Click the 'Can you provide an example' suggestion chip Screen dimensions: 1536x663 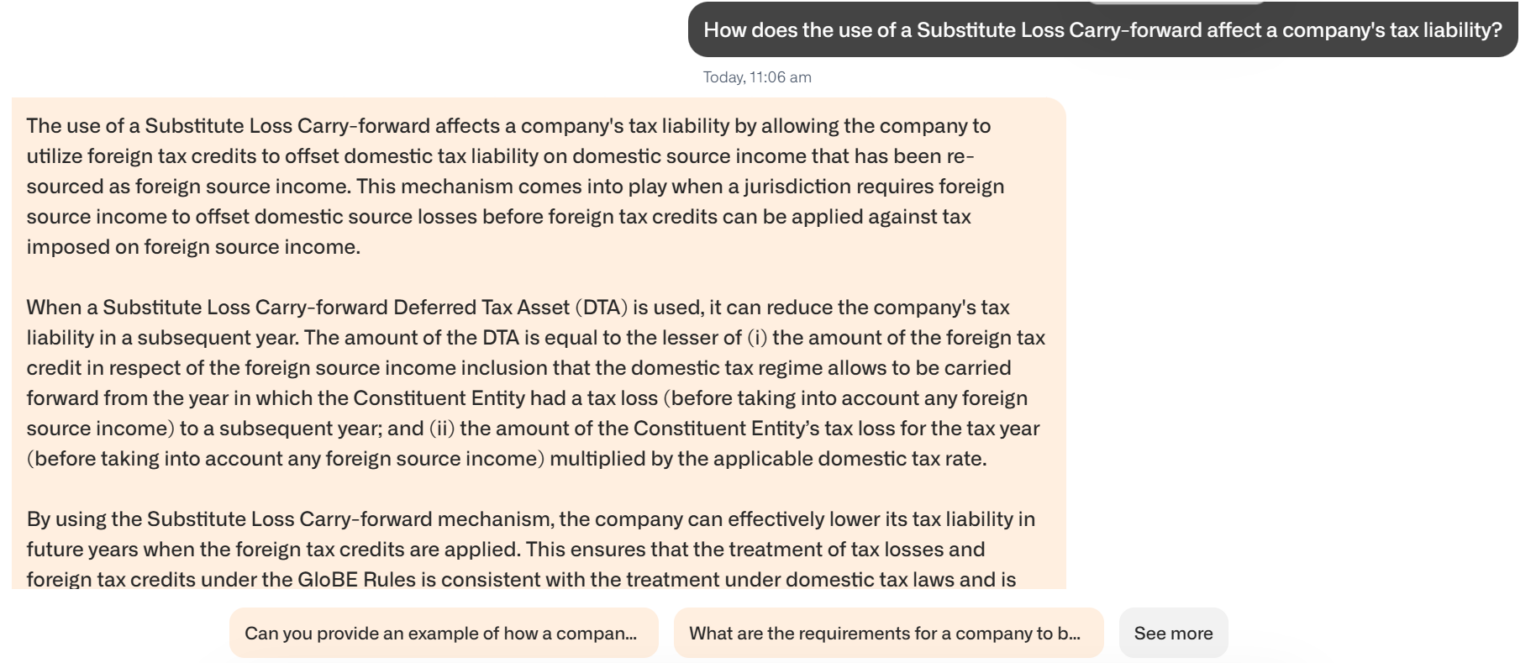[443, 633]
